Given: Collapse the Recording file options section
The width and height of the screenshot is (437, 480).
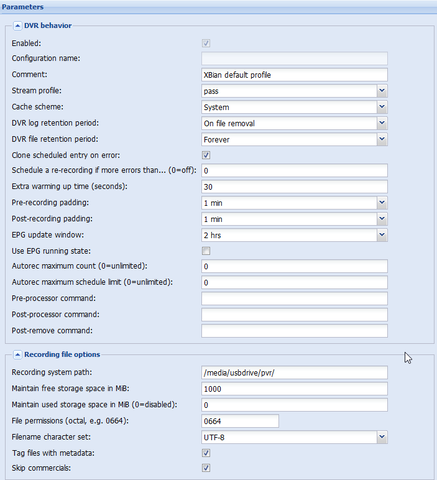Looking at the screenshot, I should [18, 355].
